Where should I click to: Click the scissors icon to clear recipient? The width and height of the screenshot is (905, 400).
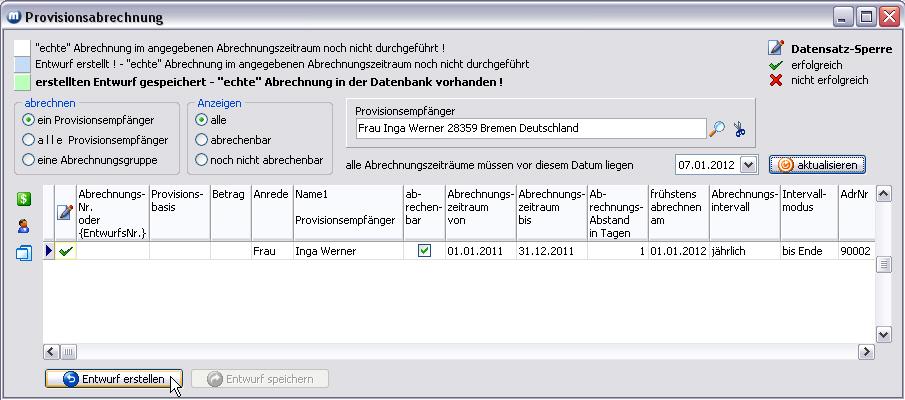(x=739, y=129)
